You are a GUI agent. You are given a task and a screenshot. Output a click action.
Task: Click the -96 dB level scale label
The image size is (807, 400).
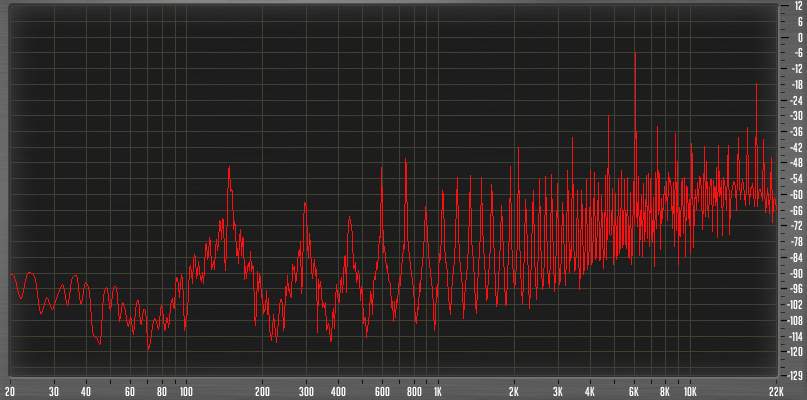click(x=796, y=289)
